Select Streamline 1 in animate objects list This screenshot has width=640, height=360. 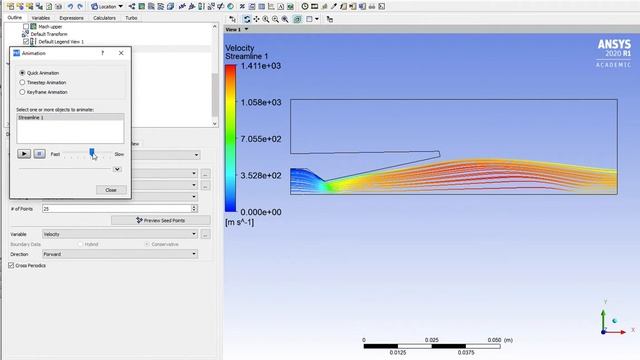(70, 118)
